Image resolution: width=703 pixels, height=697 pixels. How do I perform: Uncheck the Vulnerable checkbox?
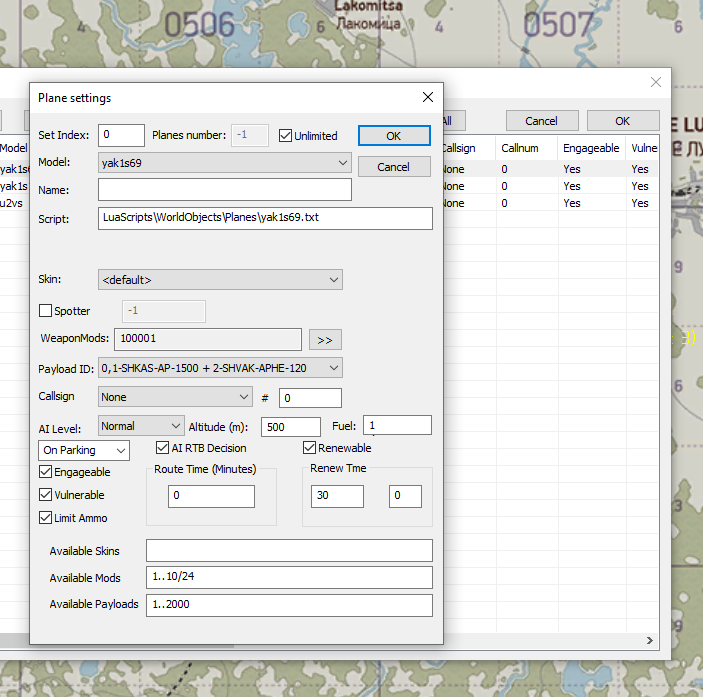(46, 495)
